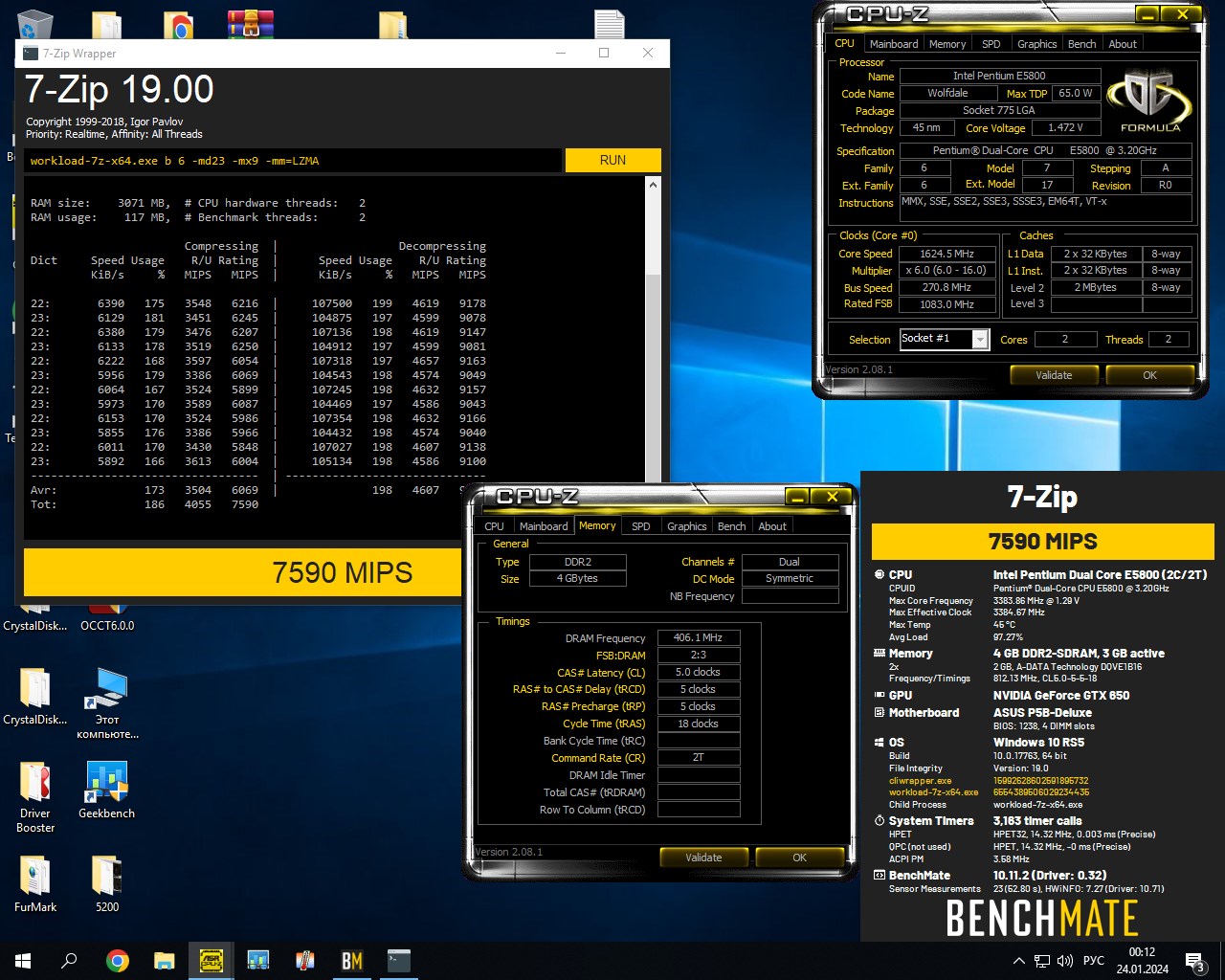Open the Memory tab in the top CPU-Z window
This screenshot has width=1225, height=980.
click(x=947, y=44)
